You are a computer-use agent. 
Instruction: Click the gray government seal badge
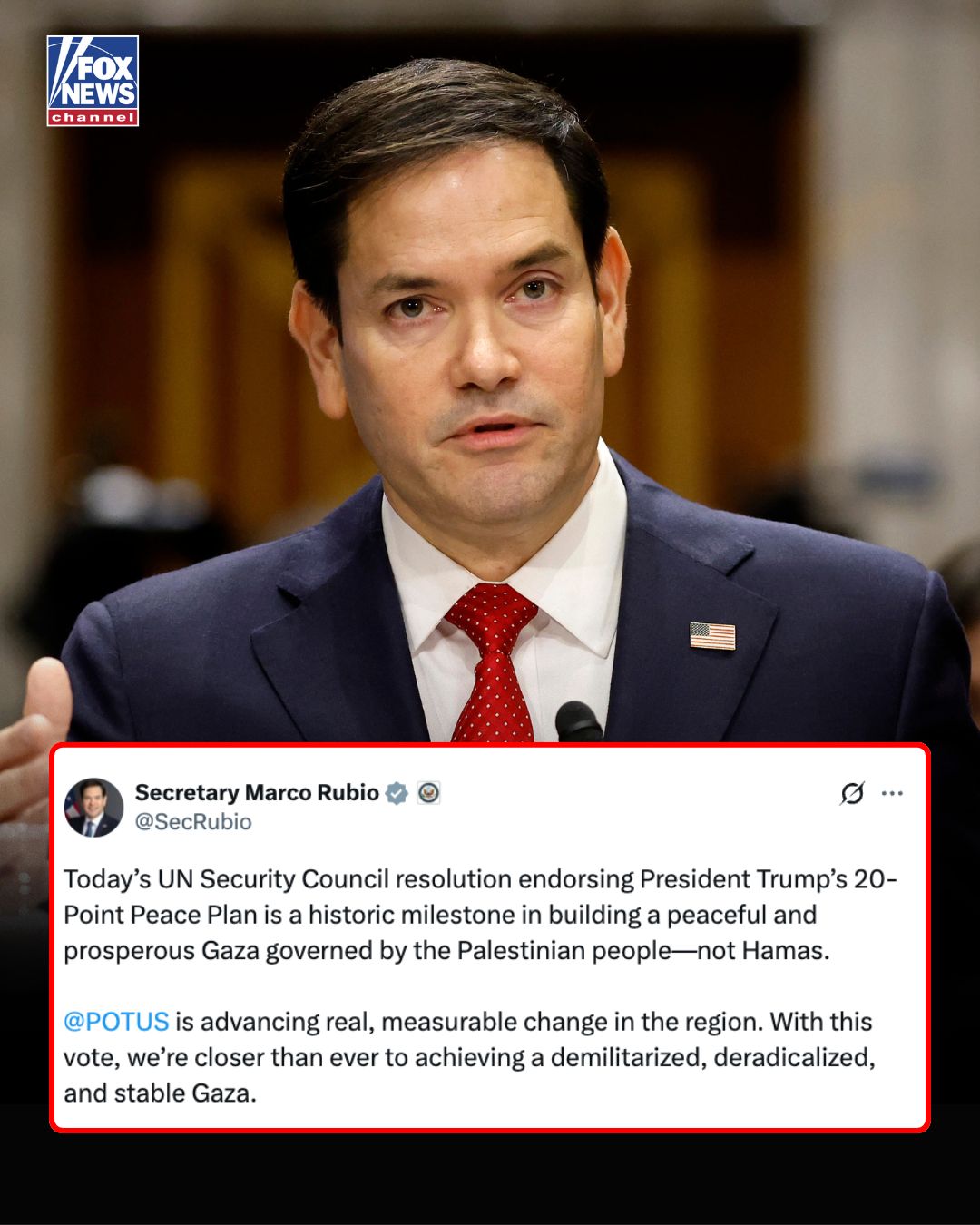(428, 793)
